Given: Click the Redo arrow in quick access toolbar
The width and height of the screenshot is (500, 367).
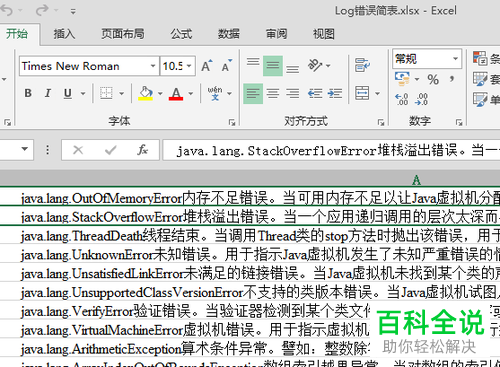Looking at the screenshot, I should [x=42, y=11].
